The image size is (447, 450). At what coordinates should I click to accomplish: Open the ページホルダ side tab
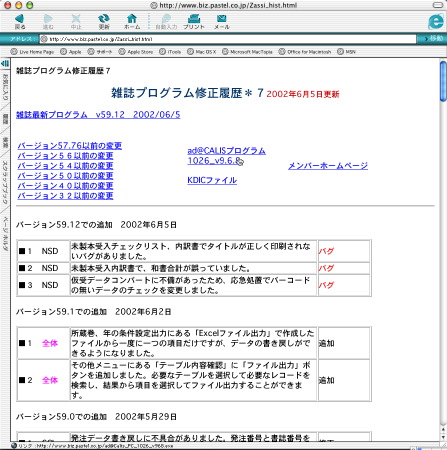(5, 233)
